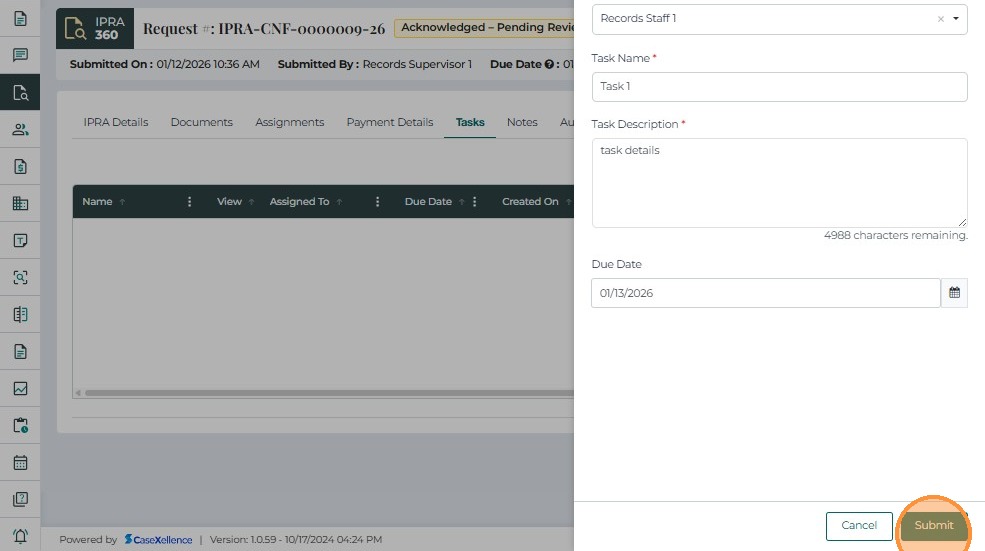Open the calendar picker beside Due Date
Image resolution: width=985 pixels, height=551 pixels.
pyautogui.click(x=954, y=293)
